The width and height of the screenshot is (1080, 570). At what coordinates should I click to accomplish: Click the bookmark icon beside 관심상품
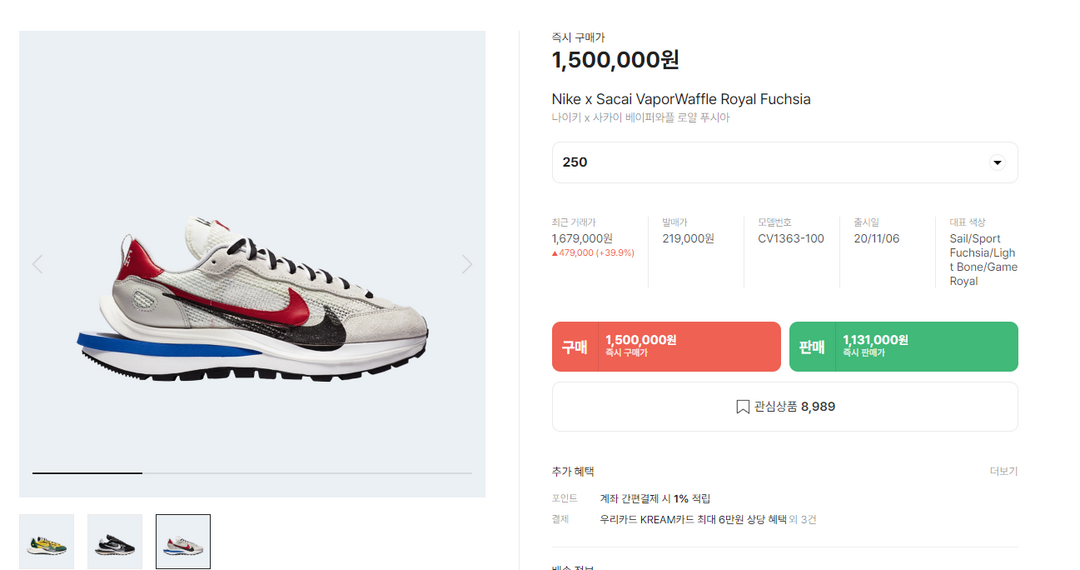[x=743, y=407]
